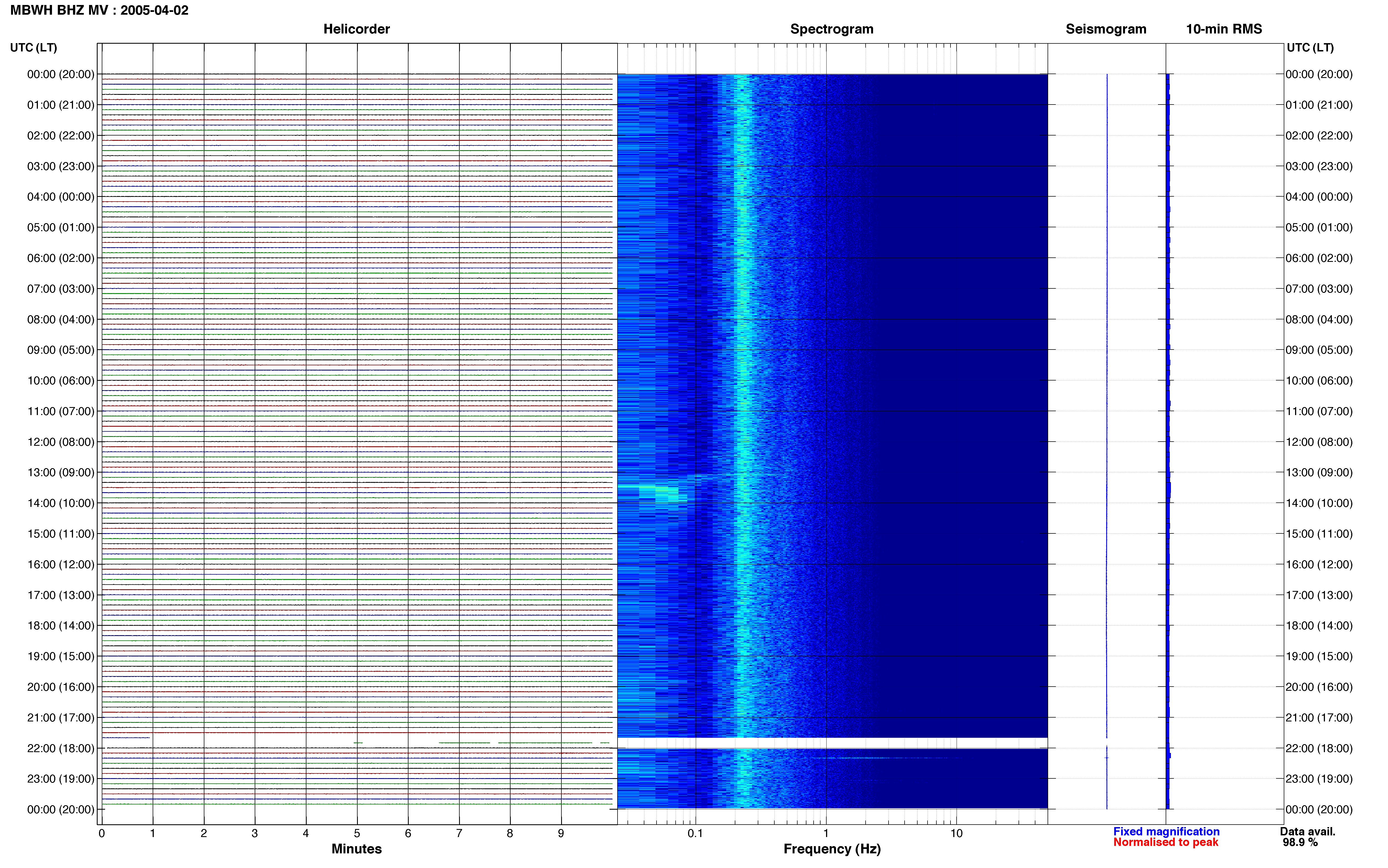1388x868 pixels.
Task: Click the Helicorder-side 22:00 (18:00) time label
Action: [61, 749]
